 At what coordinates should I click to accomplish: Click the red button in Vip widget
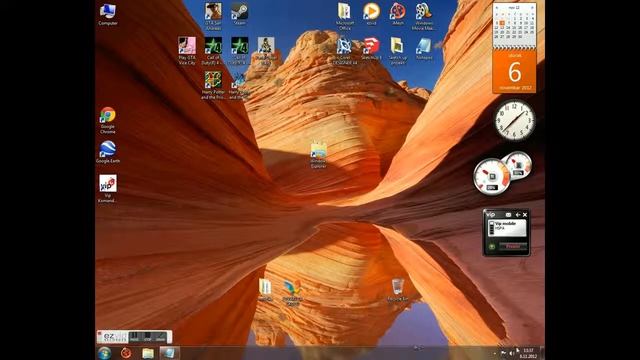coord(513,247)
